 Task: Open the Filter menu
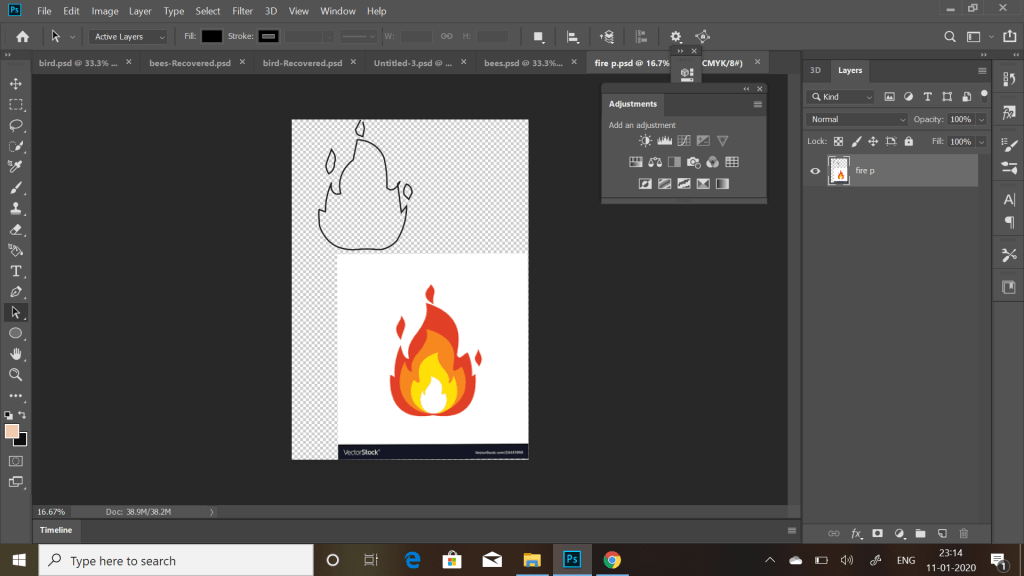tap(242, 11)
